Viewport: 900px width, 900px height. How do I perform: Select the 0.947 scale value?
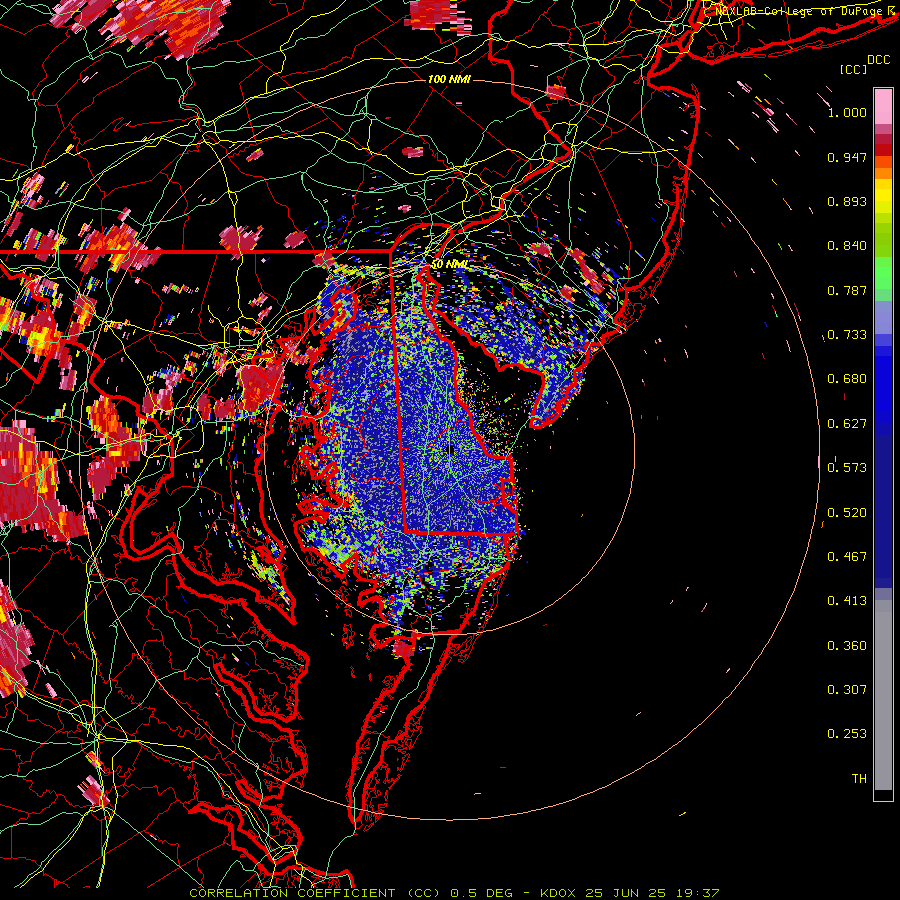[x=847, y=157]
